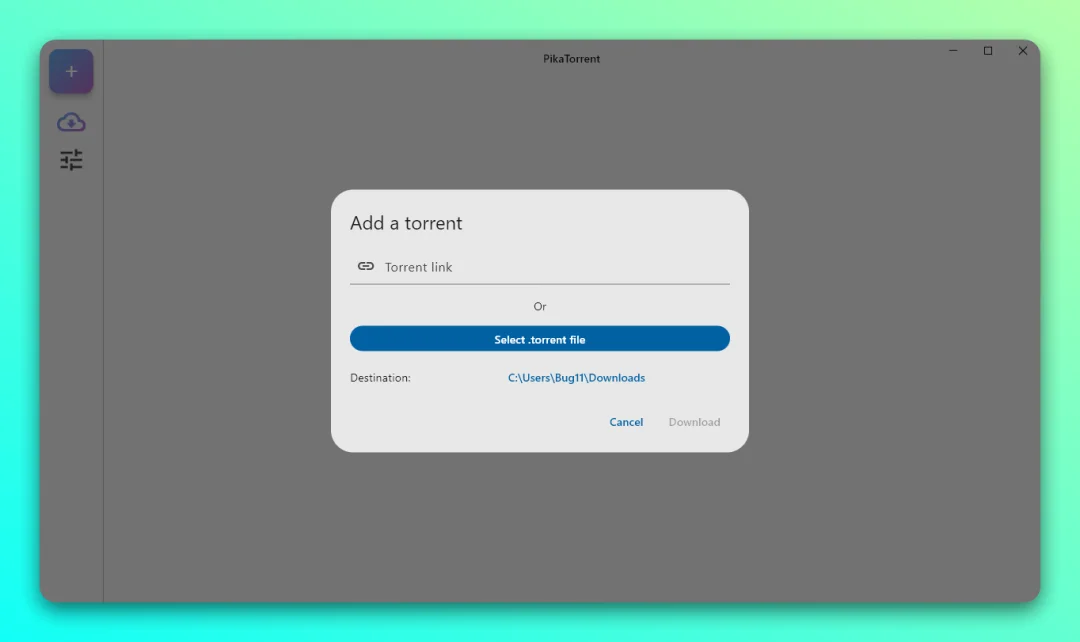Click the Or separator text
Screen dimensions: 1080x642
pos(540,307)
